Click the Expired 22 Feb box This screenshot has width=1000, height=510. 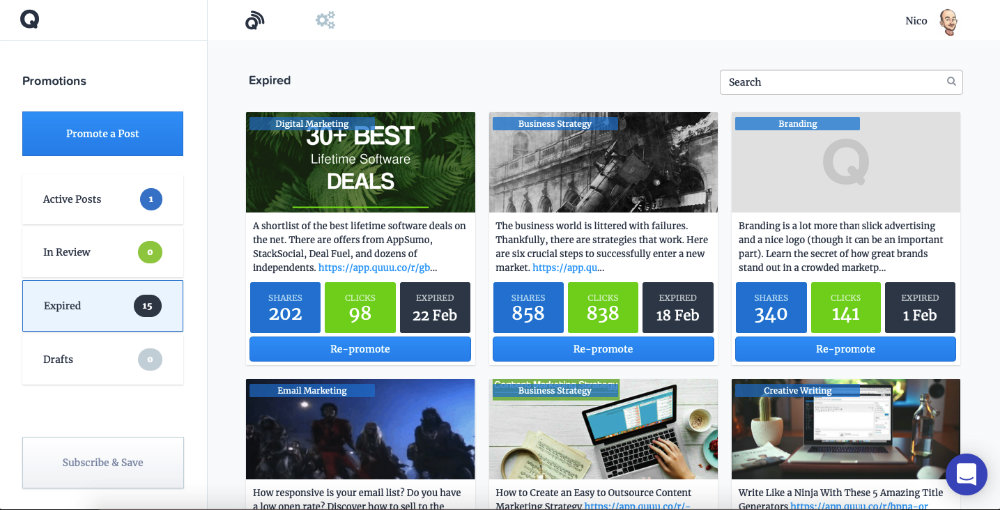pos(435,307)
